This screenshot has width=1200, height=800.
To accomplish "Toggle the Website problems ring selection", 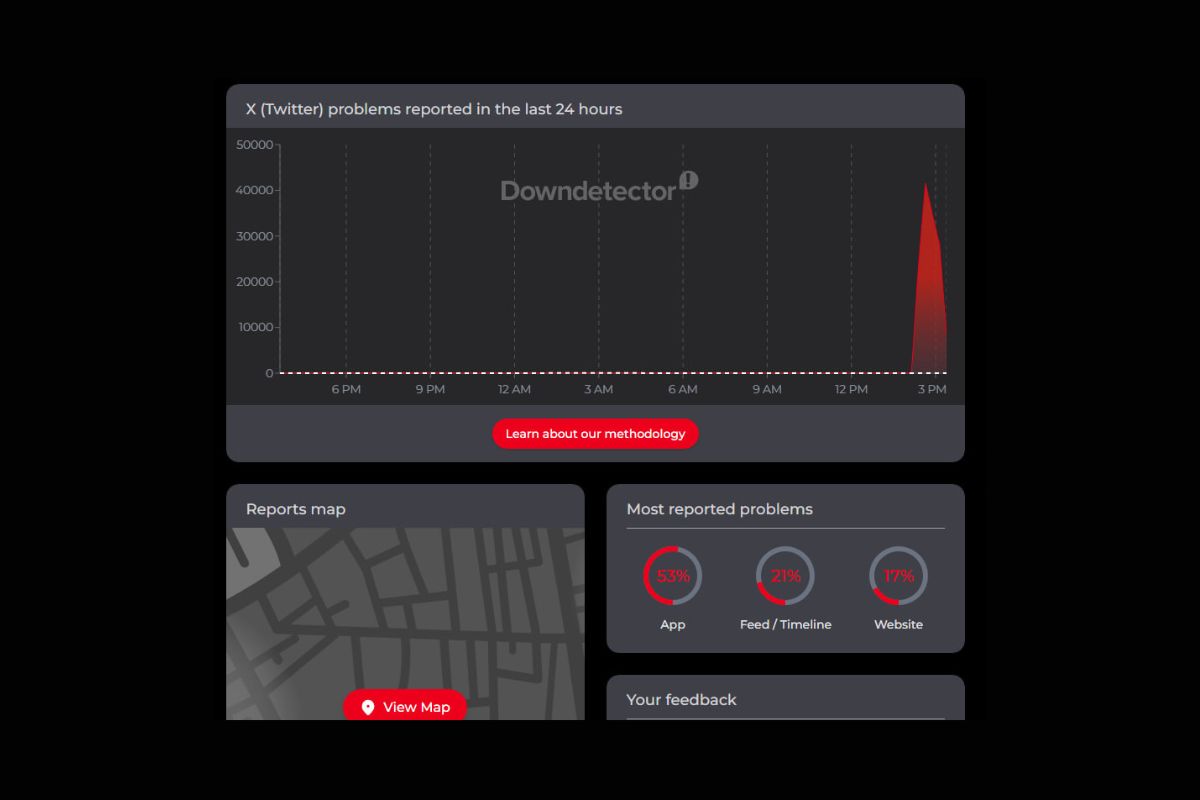I will 899,576.
